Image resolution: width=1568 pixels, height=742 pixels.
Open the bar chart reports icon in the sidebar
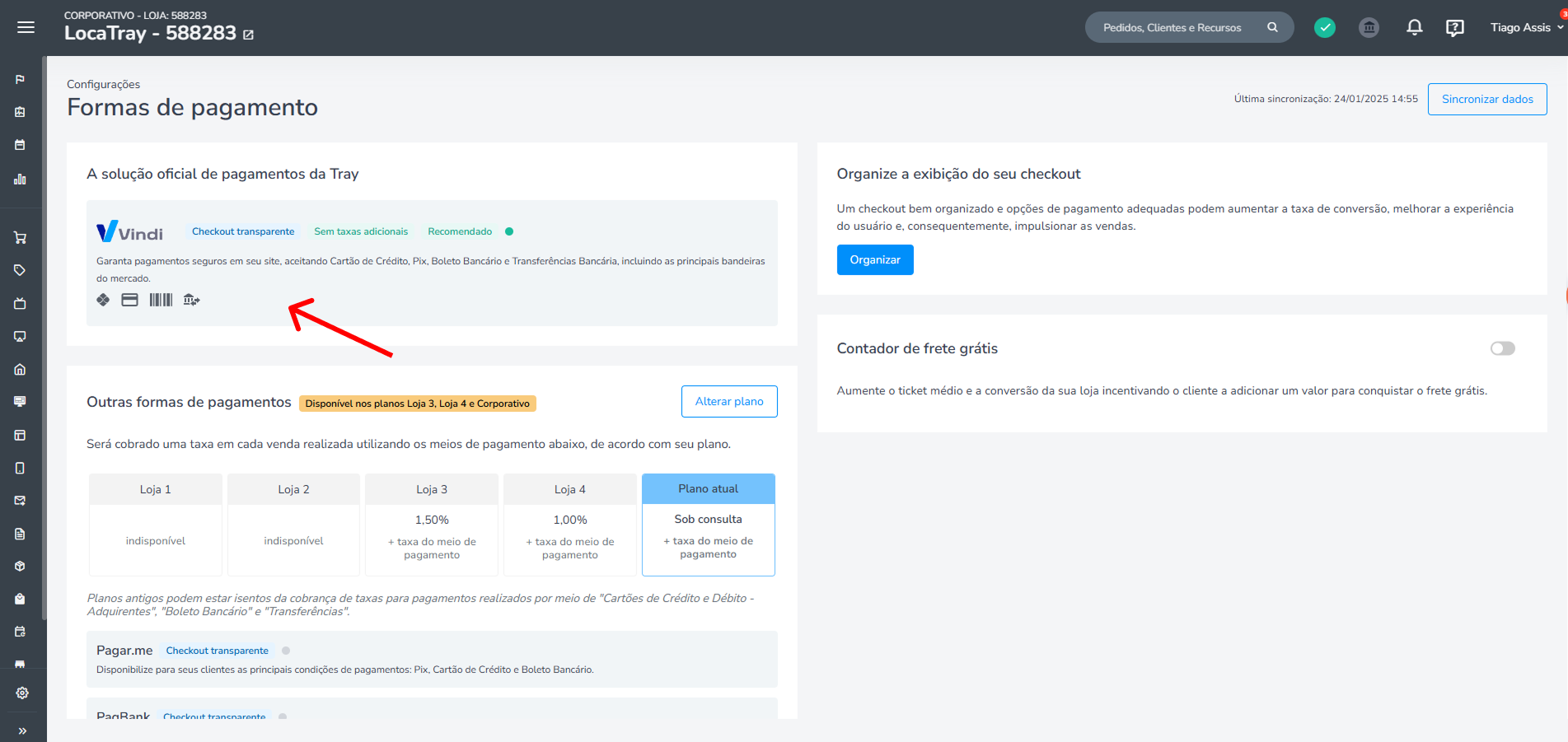pyautogui.click(x=21, y=179)
